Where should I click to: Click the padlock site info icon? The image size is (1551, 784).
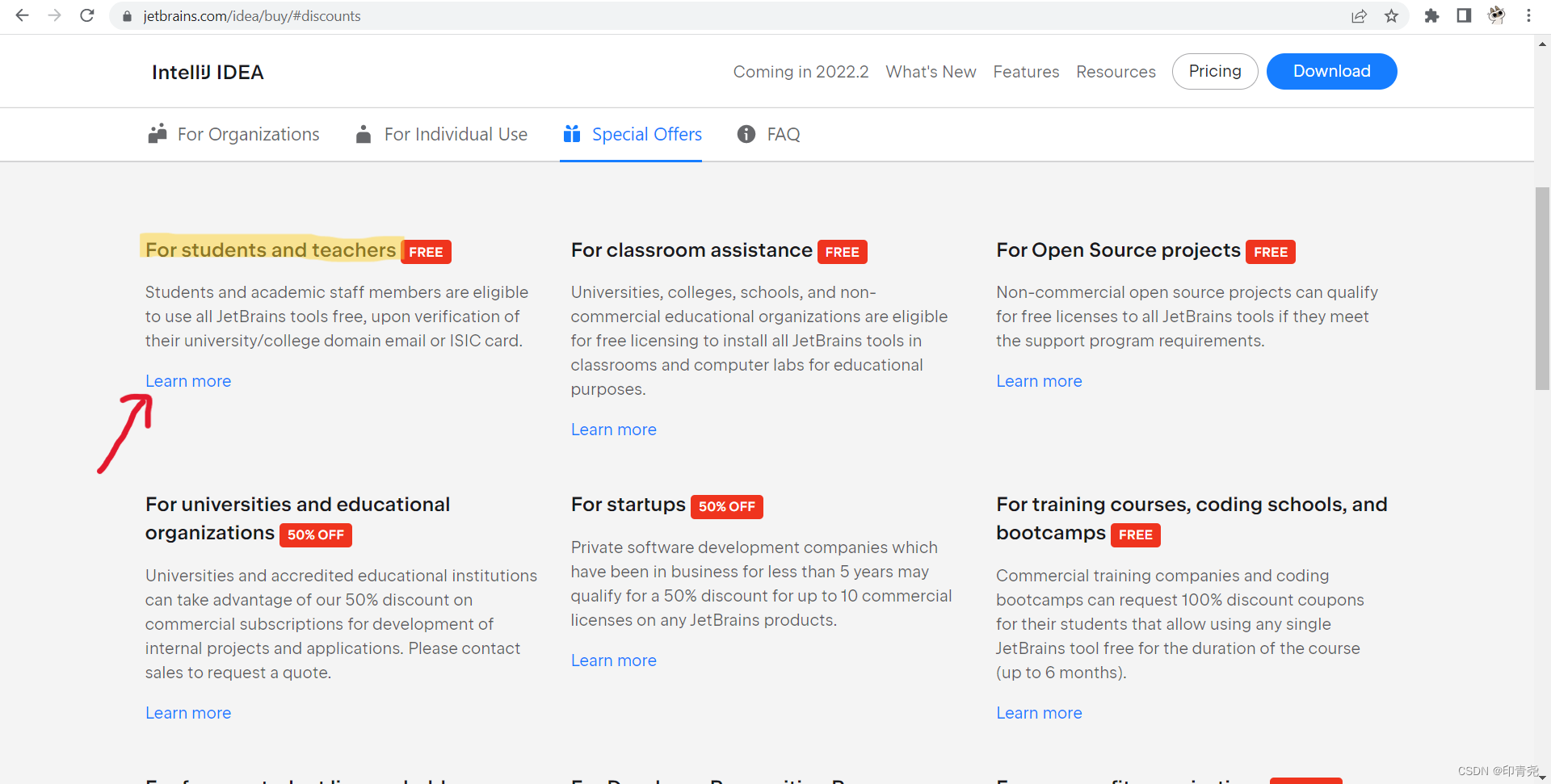(x=127, y=16)
